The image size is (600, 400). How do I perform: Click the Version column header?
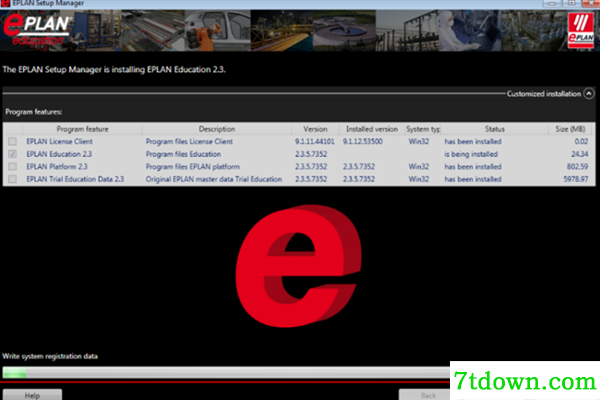[x=315, y=129]
